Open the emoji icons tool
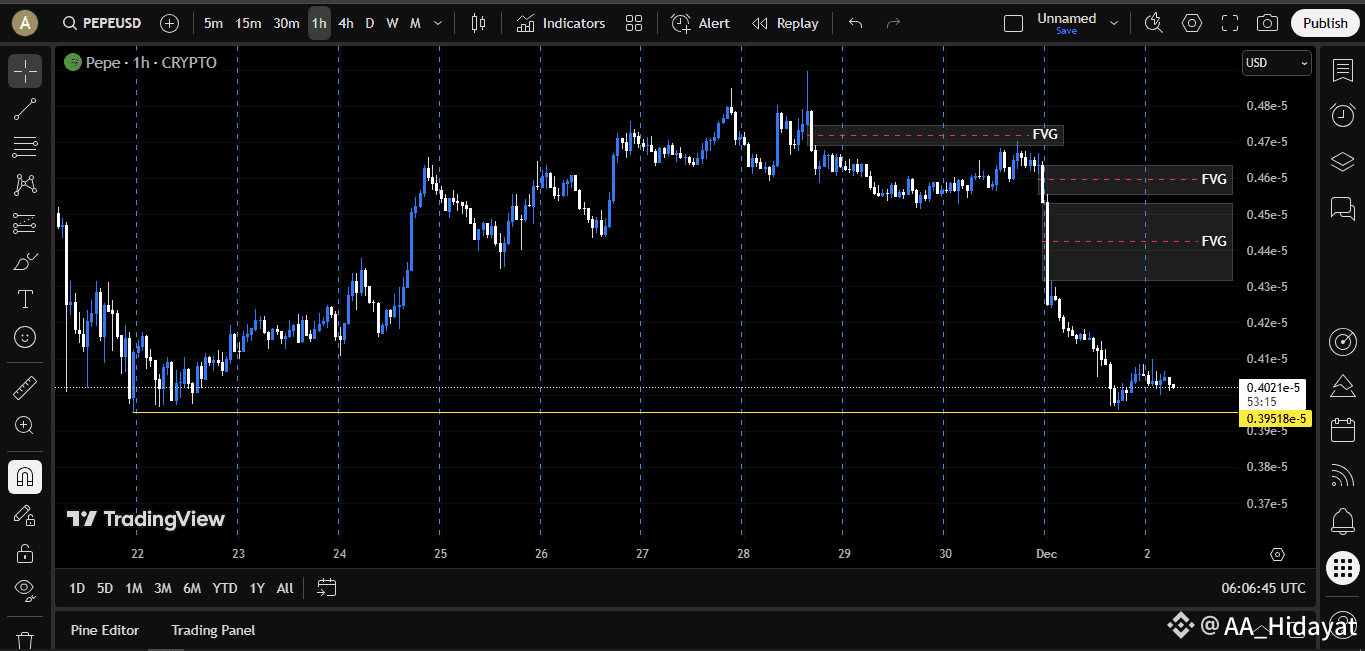Viewport: 1365px width, 651px height. 25,337
